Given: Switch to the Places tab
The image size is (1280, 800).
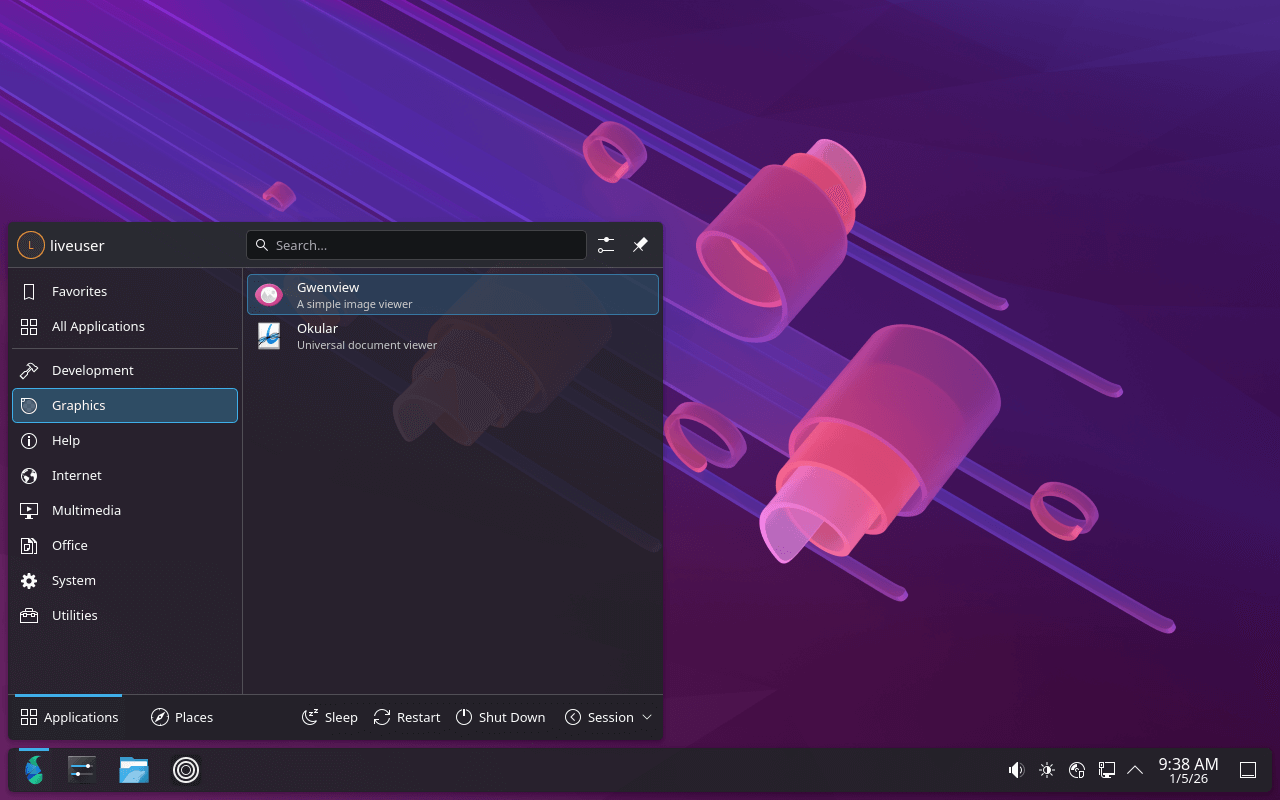Looking at the screenshot, I should [x=182, y=717].
